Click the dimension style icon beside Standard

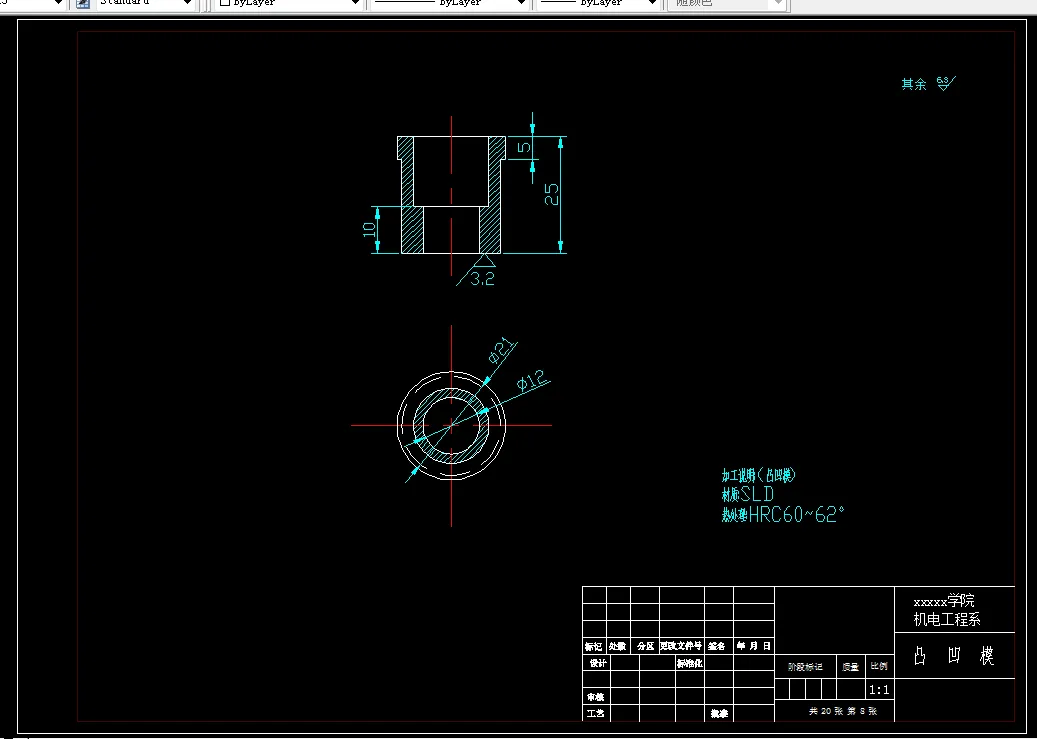tap(83, 3)
